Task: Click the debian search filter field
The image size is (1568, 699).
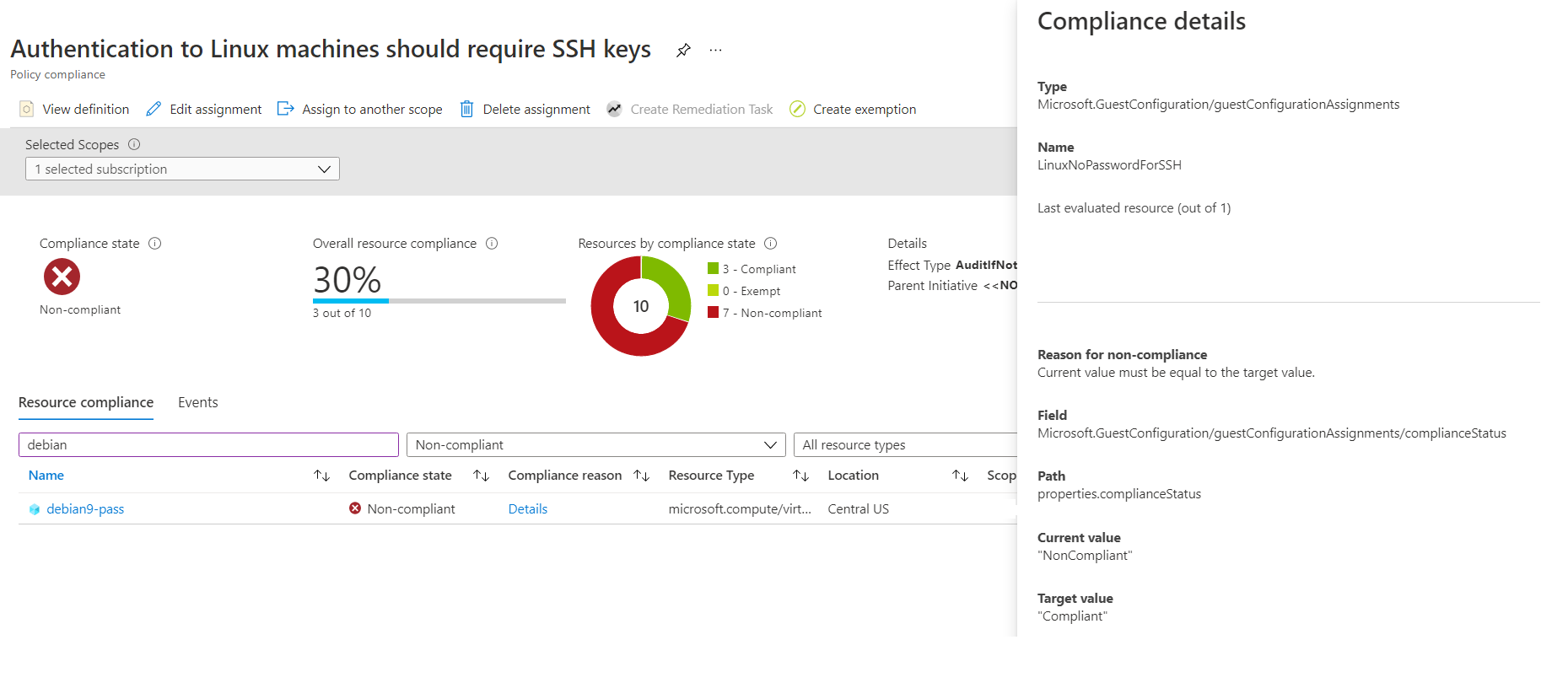Action: point(208,444)
